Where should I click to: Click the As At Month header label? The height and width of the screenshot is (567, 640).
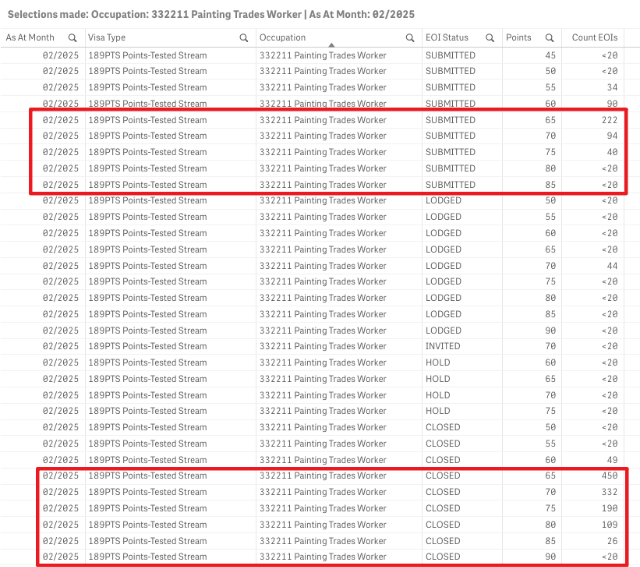pyautogui.click(x=31, y=37)
